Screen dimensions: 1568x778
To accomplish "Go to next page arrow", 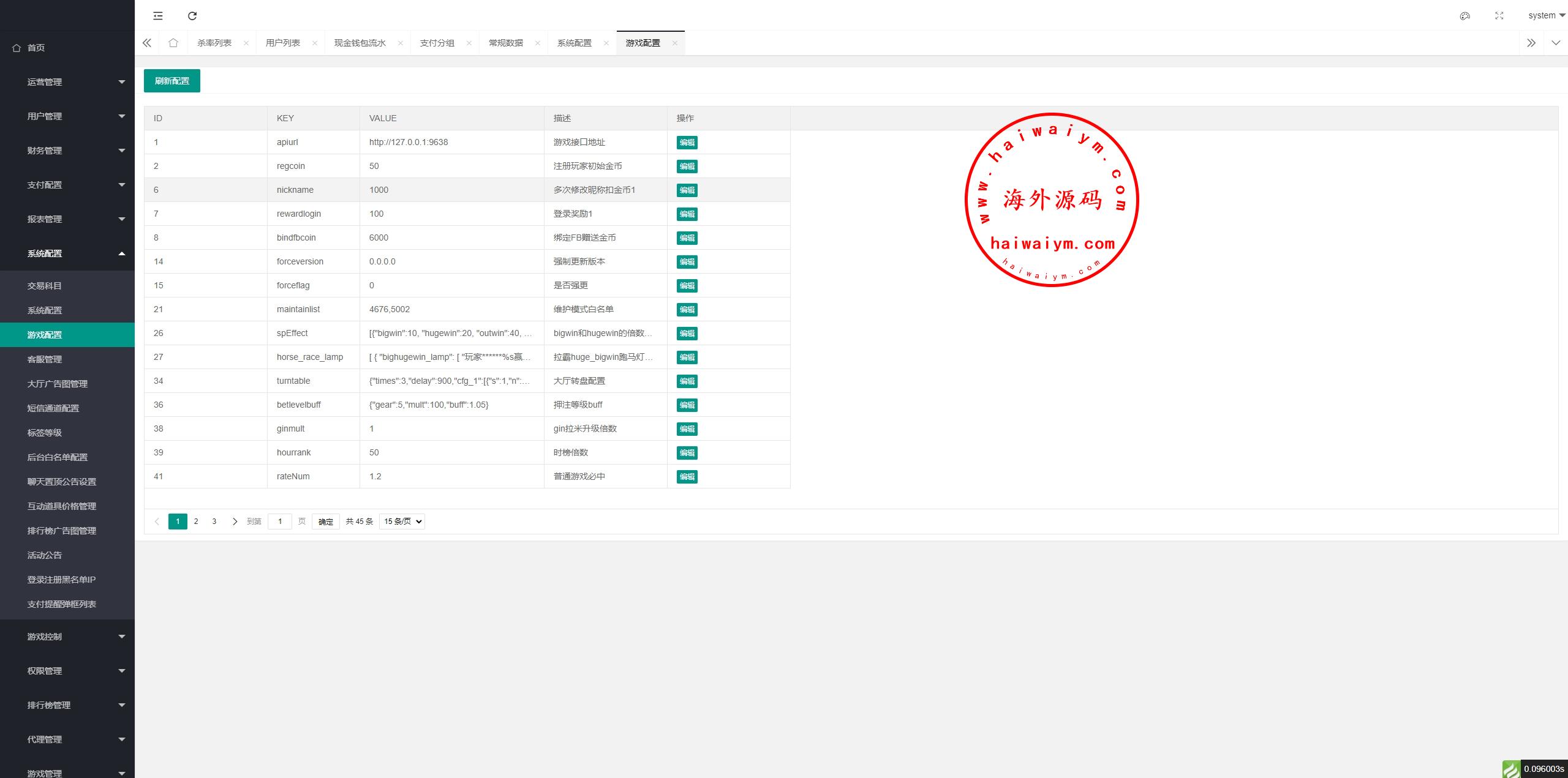I will [x=235, y=522].
